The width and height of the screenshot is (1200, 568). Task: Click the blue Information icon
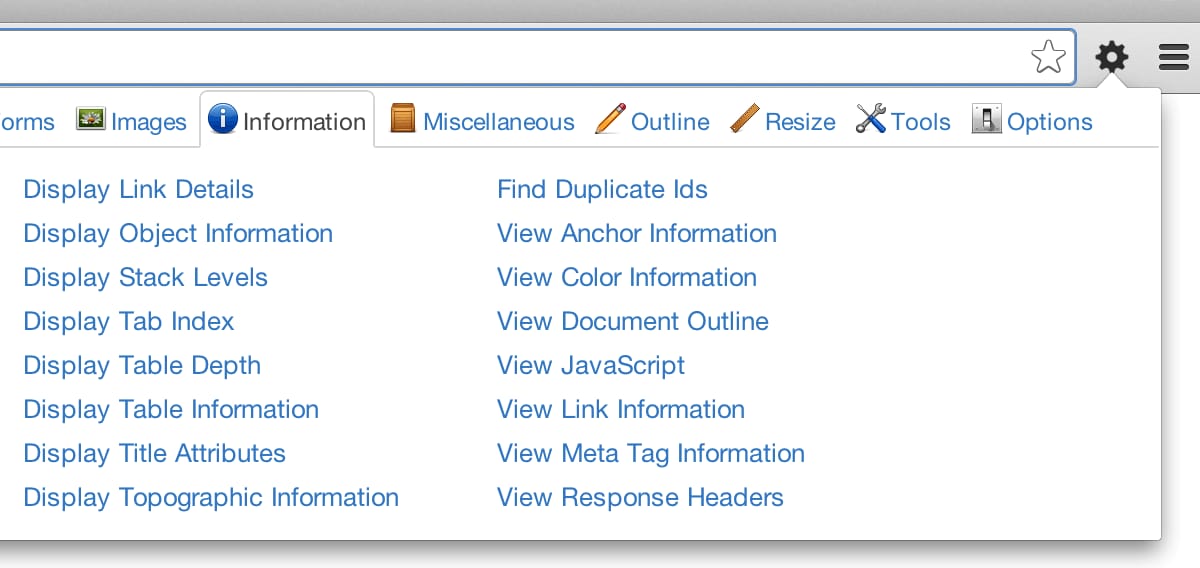coord(222,119)
